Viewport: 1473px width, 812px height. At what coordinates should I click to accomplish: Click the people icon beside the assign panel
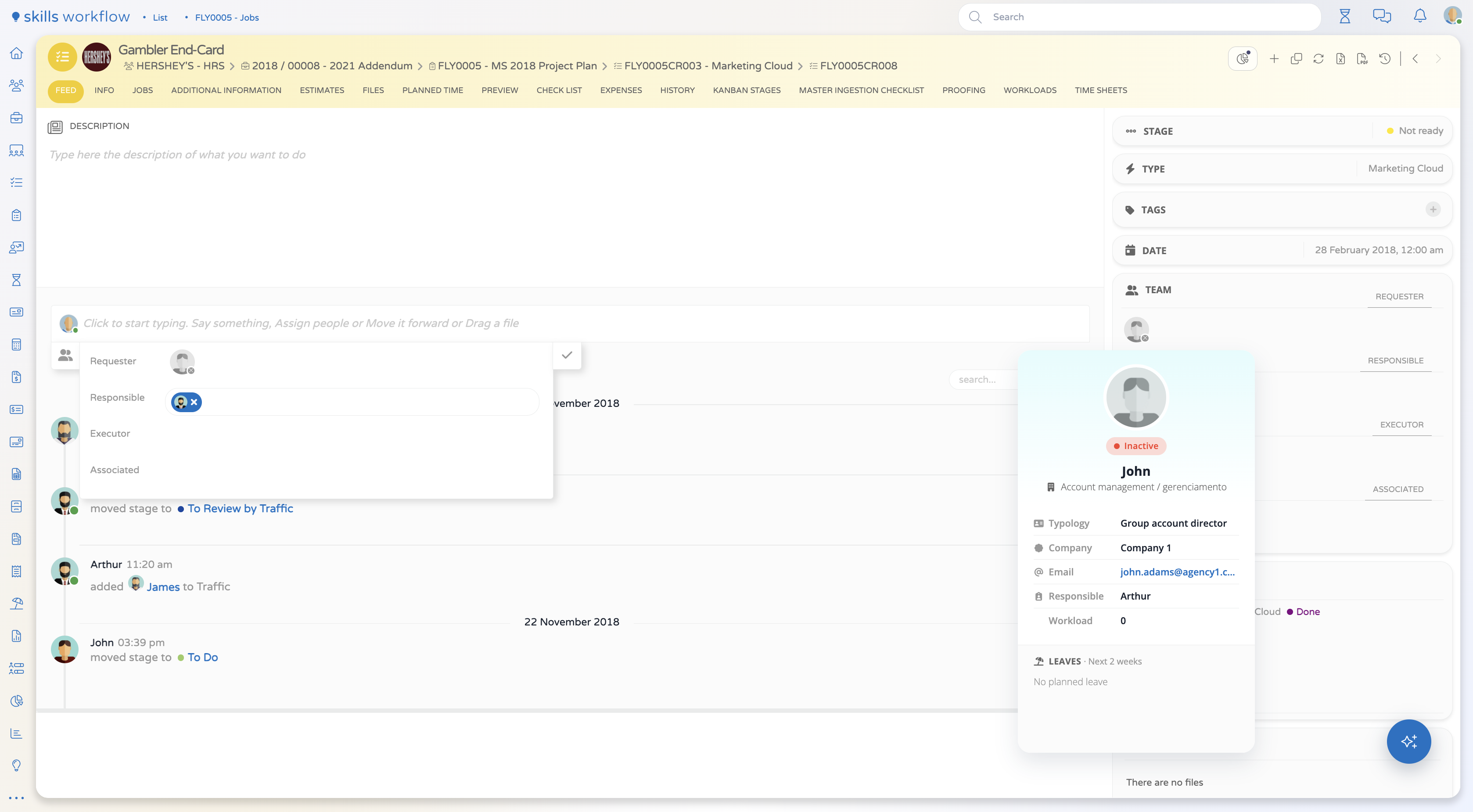[66, 355]
